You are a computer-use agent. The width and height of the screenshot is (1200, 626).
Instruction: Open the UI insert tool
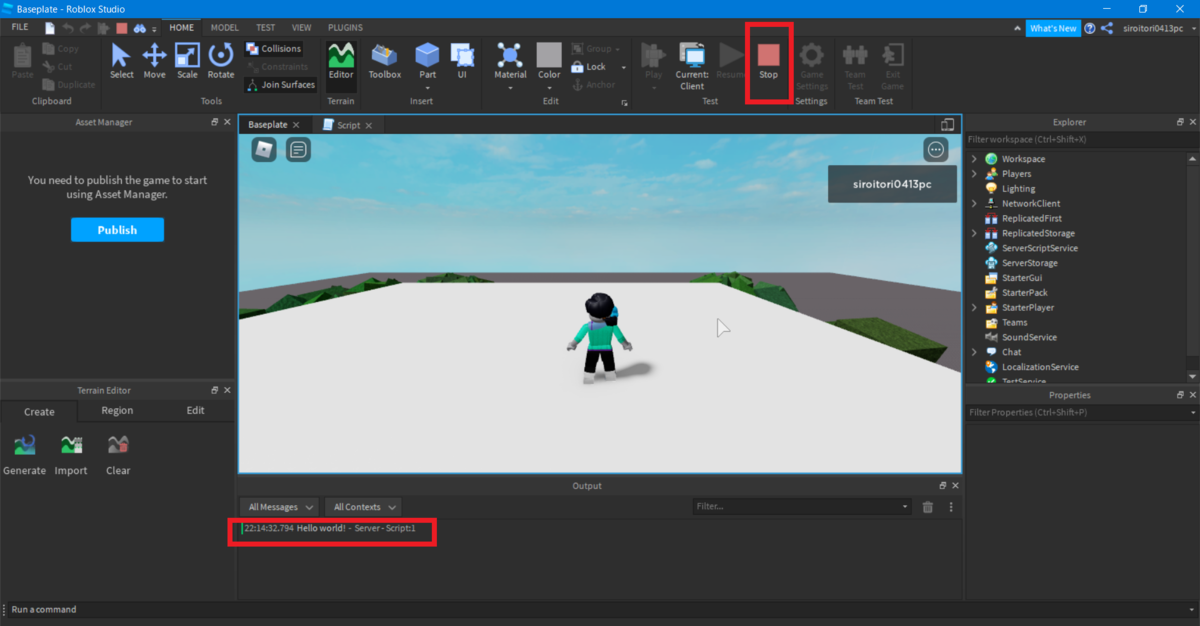click(x=462, y=60)
